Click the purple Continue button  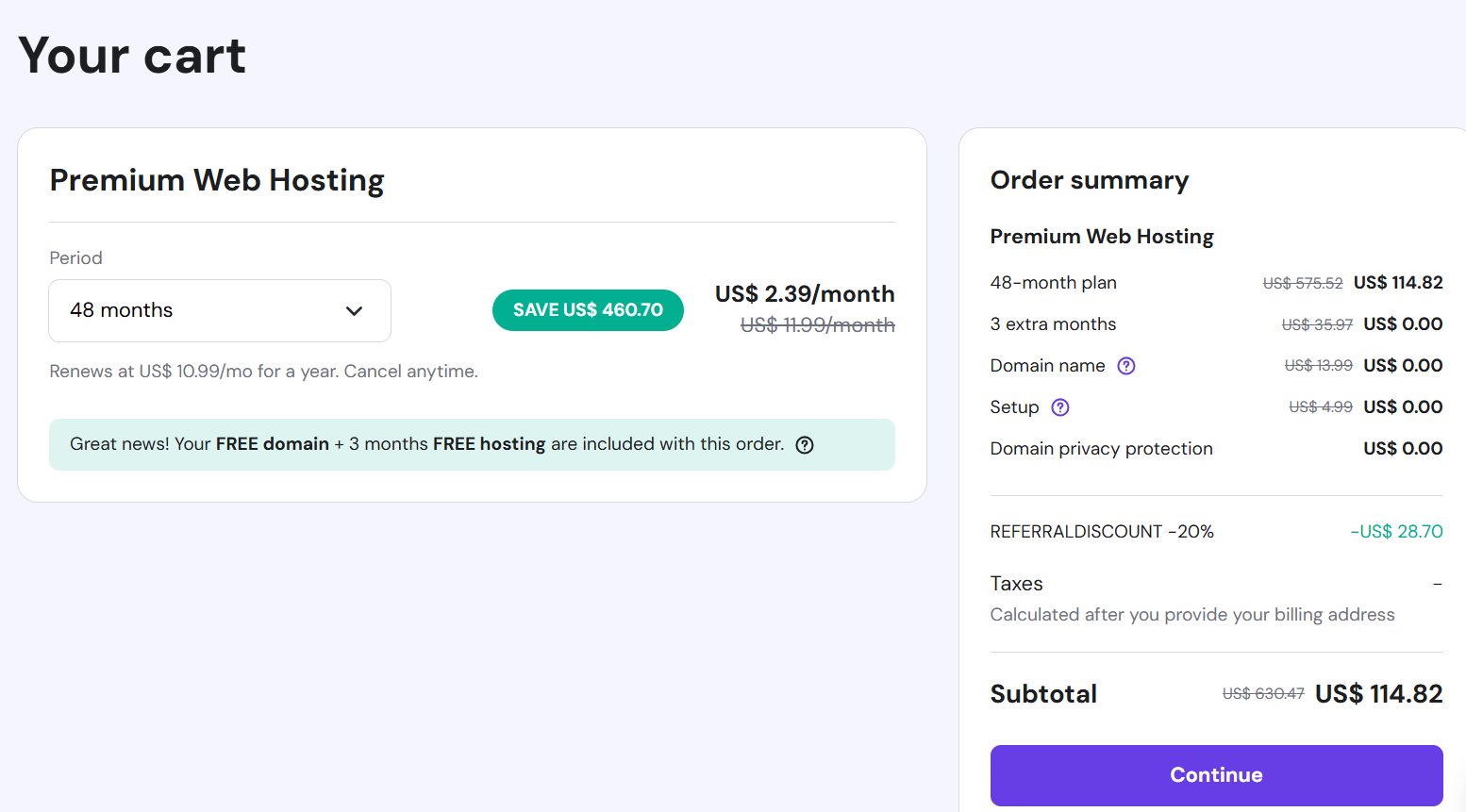point(1216,775)
